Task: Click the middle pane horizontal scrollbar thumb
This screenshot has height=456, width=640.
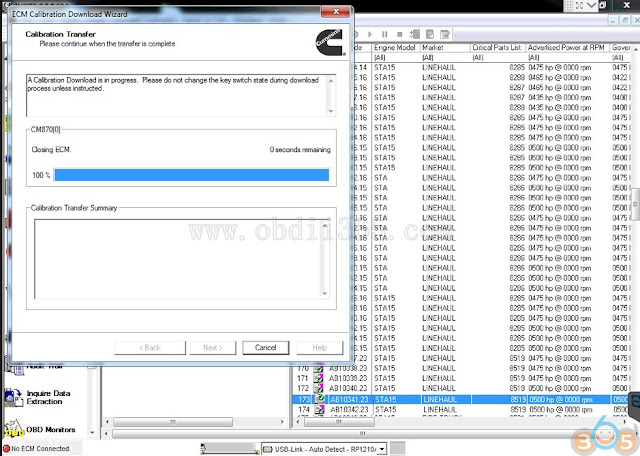Action: pyautogui.click(x=173, y=422)
